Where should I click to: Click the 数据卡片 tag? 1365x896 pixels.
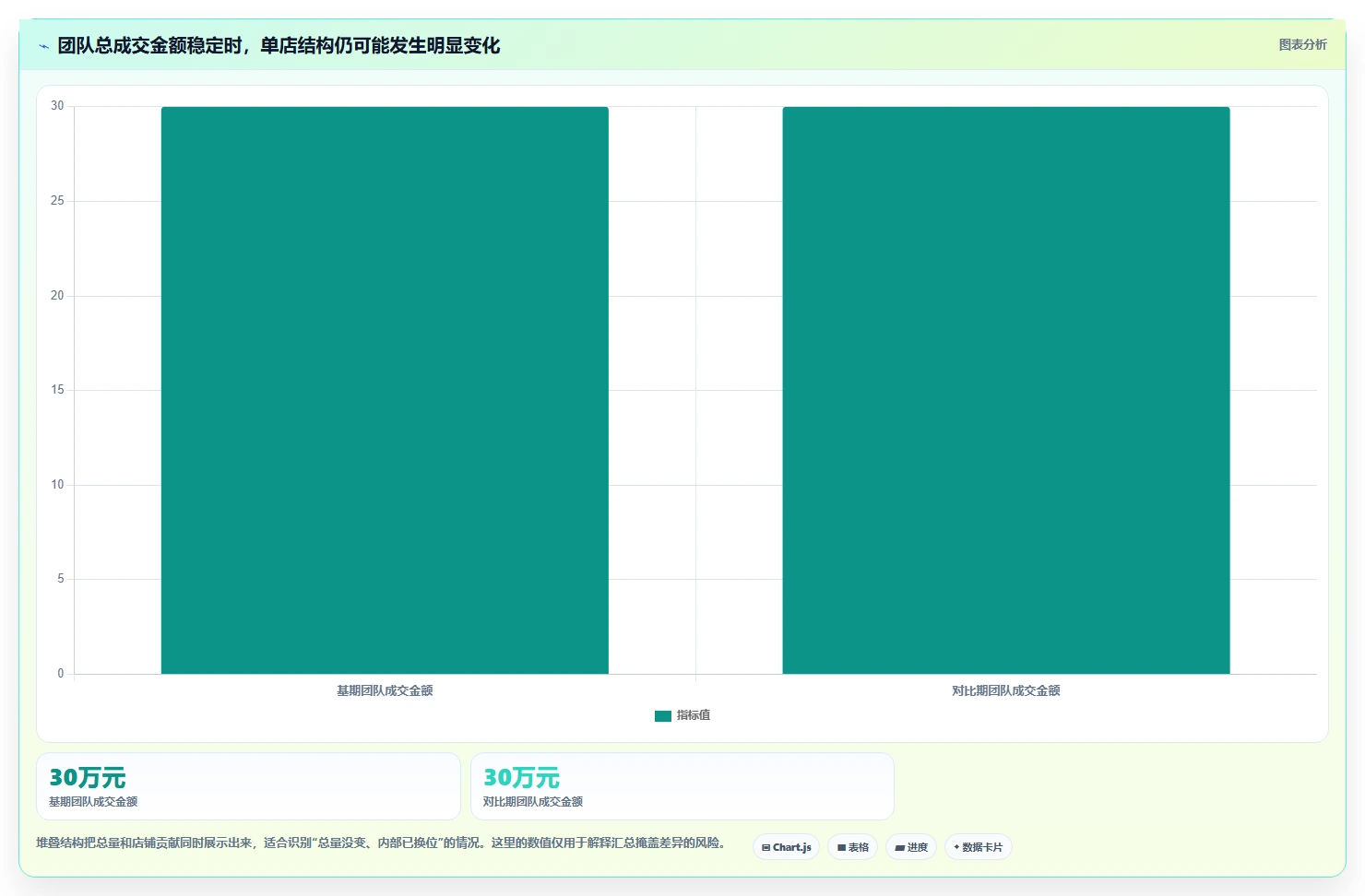pos(979,847)
